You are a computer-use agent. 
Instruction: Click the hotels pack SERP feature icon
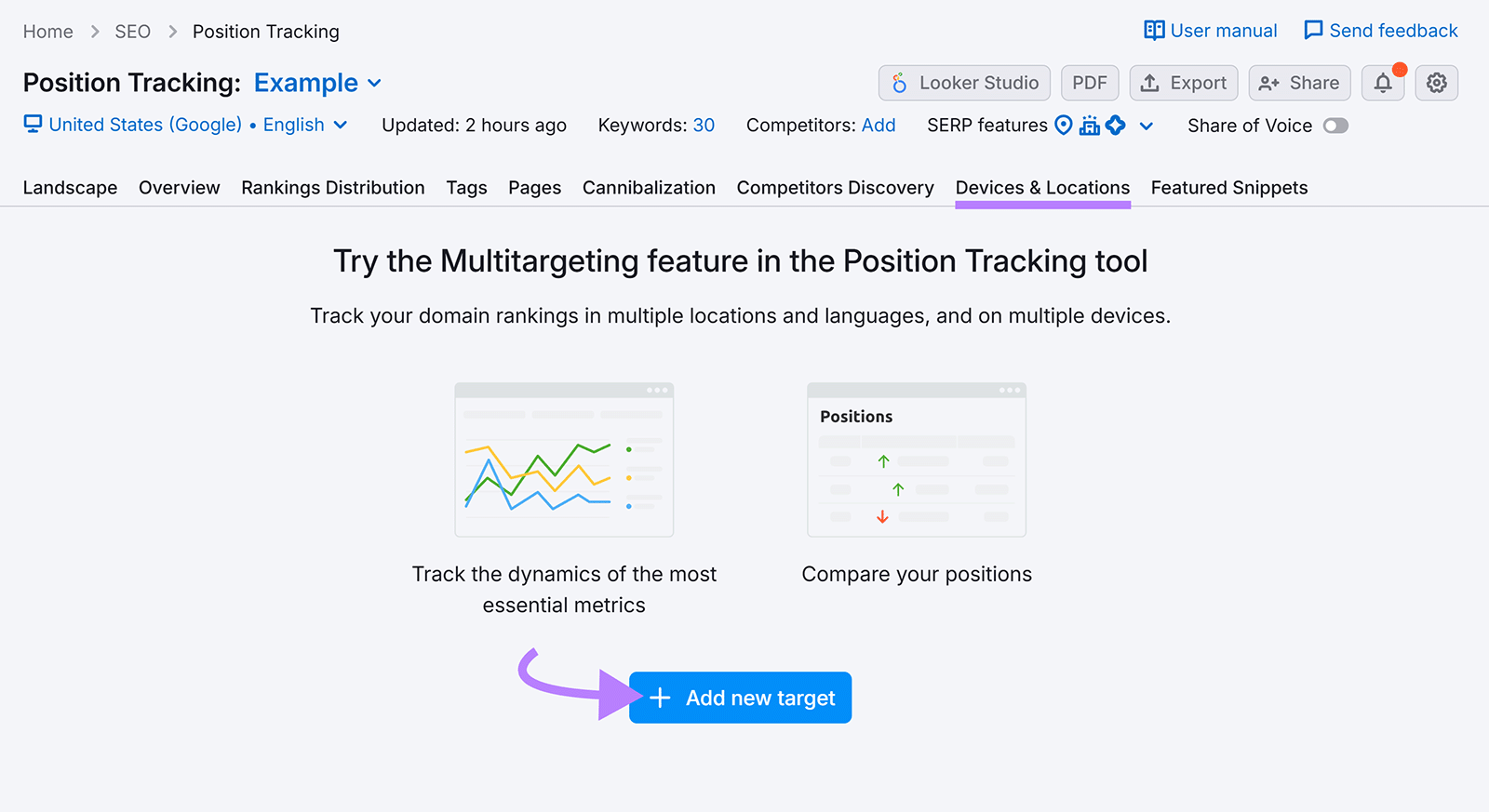[1090, 126]
